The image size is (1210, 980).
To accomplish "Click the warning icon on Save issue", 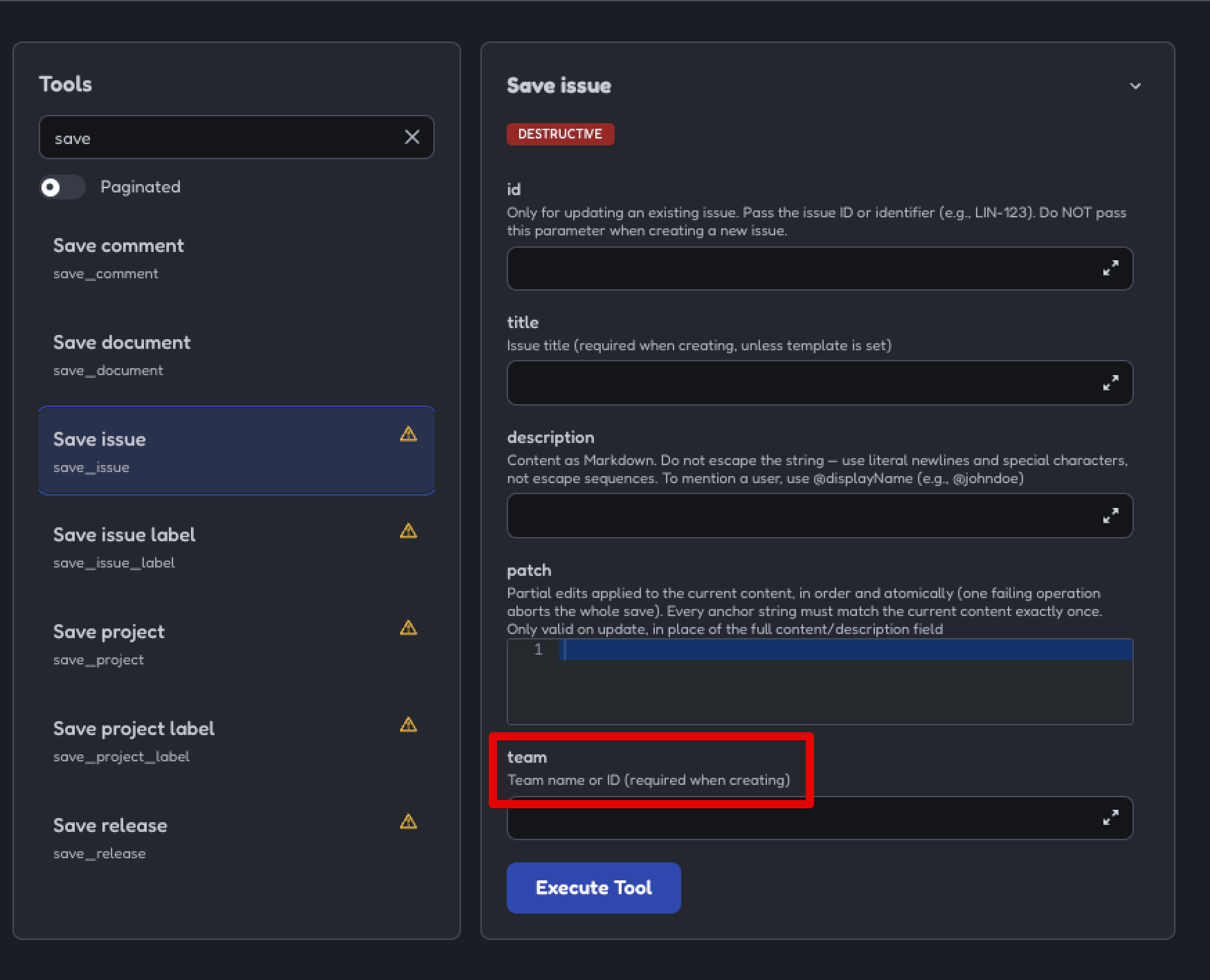I will [408, 434].
